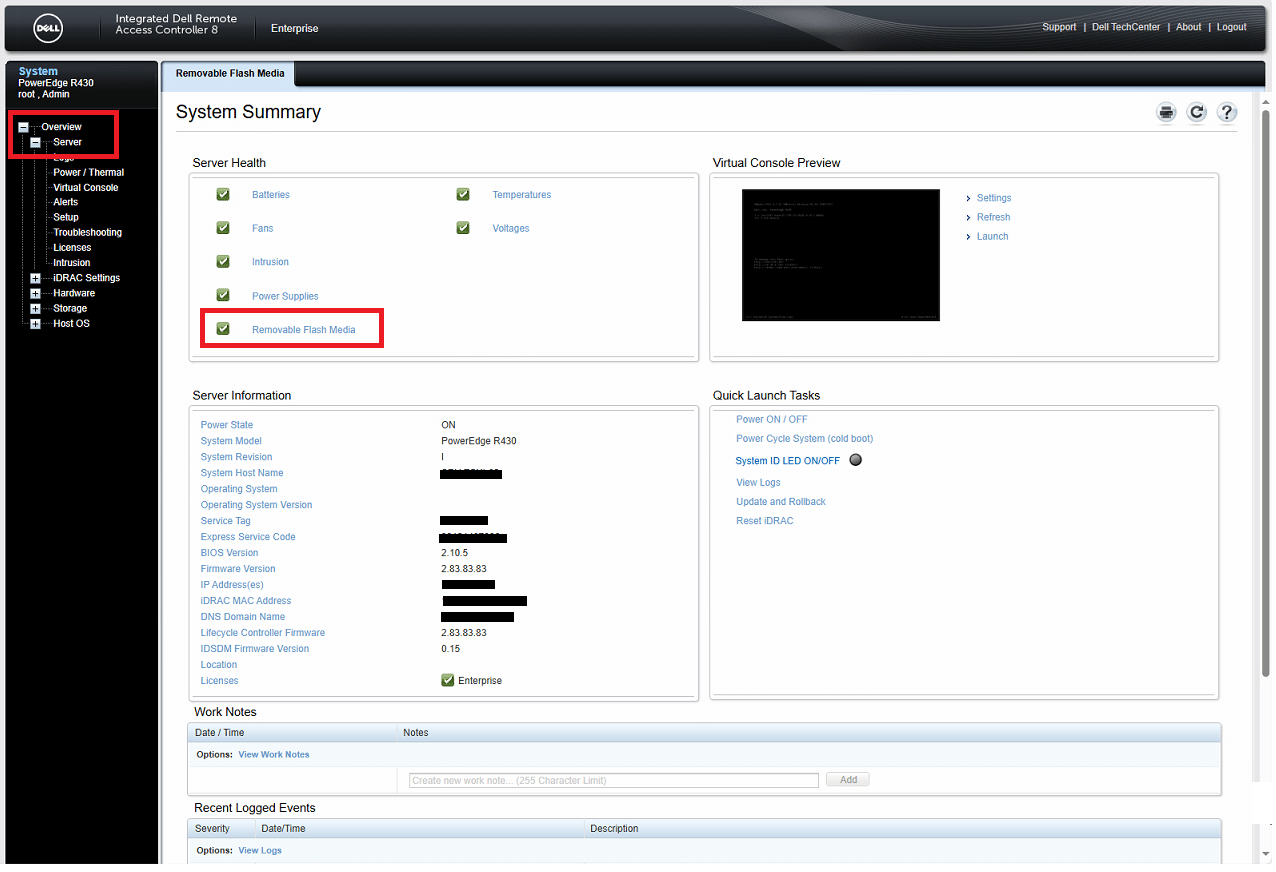Click the Add work note button

(x=847, y=779)
